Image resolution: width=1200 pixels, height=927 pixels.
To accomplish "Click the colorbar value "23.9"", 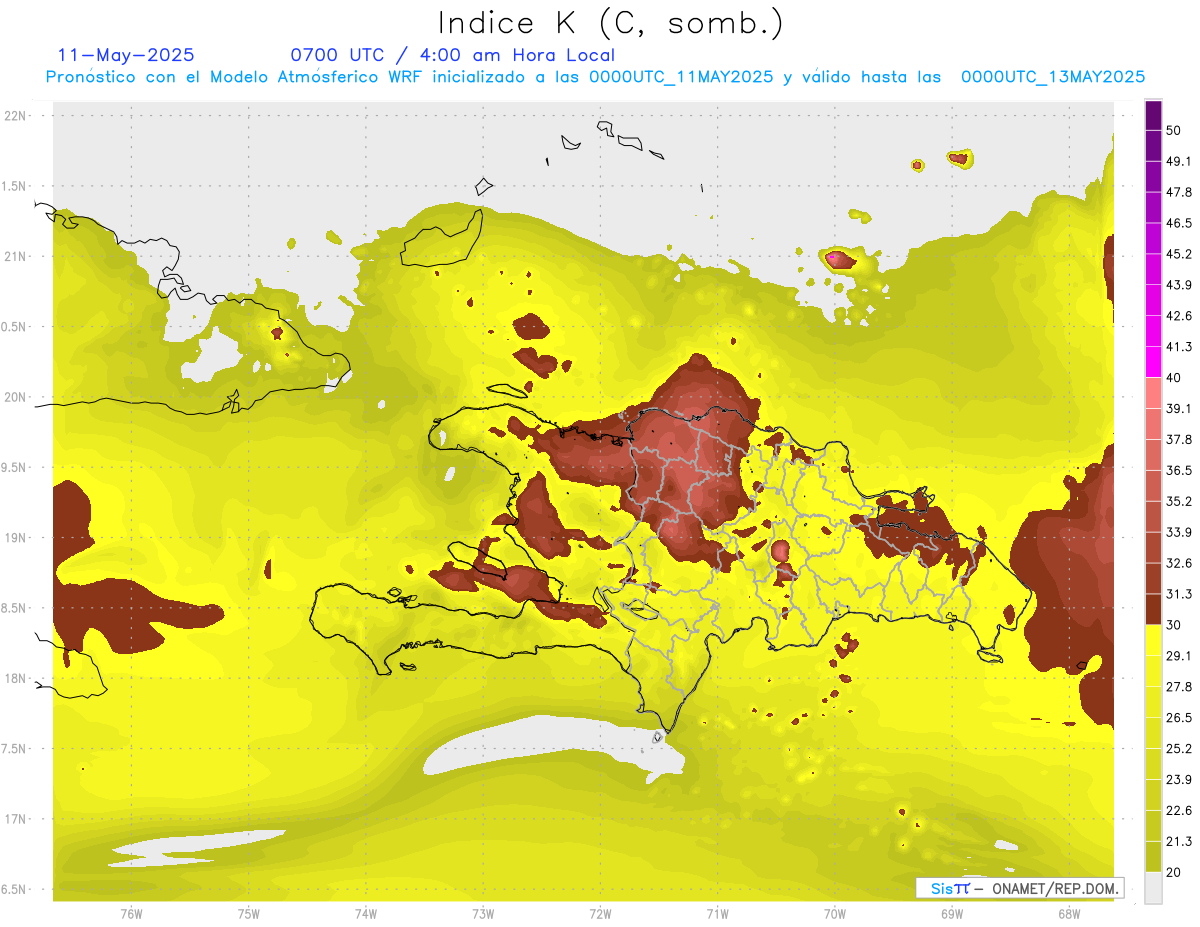I will click(x=1178, y=780).
